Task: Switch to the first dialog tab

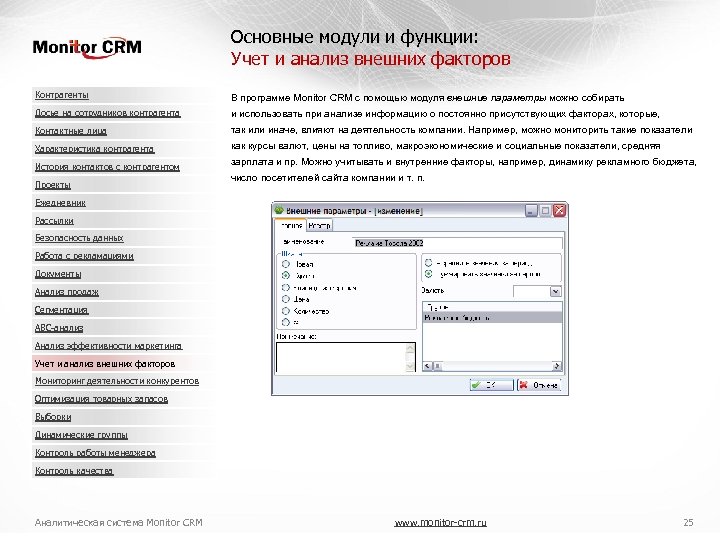Action: tap(291, 225)
